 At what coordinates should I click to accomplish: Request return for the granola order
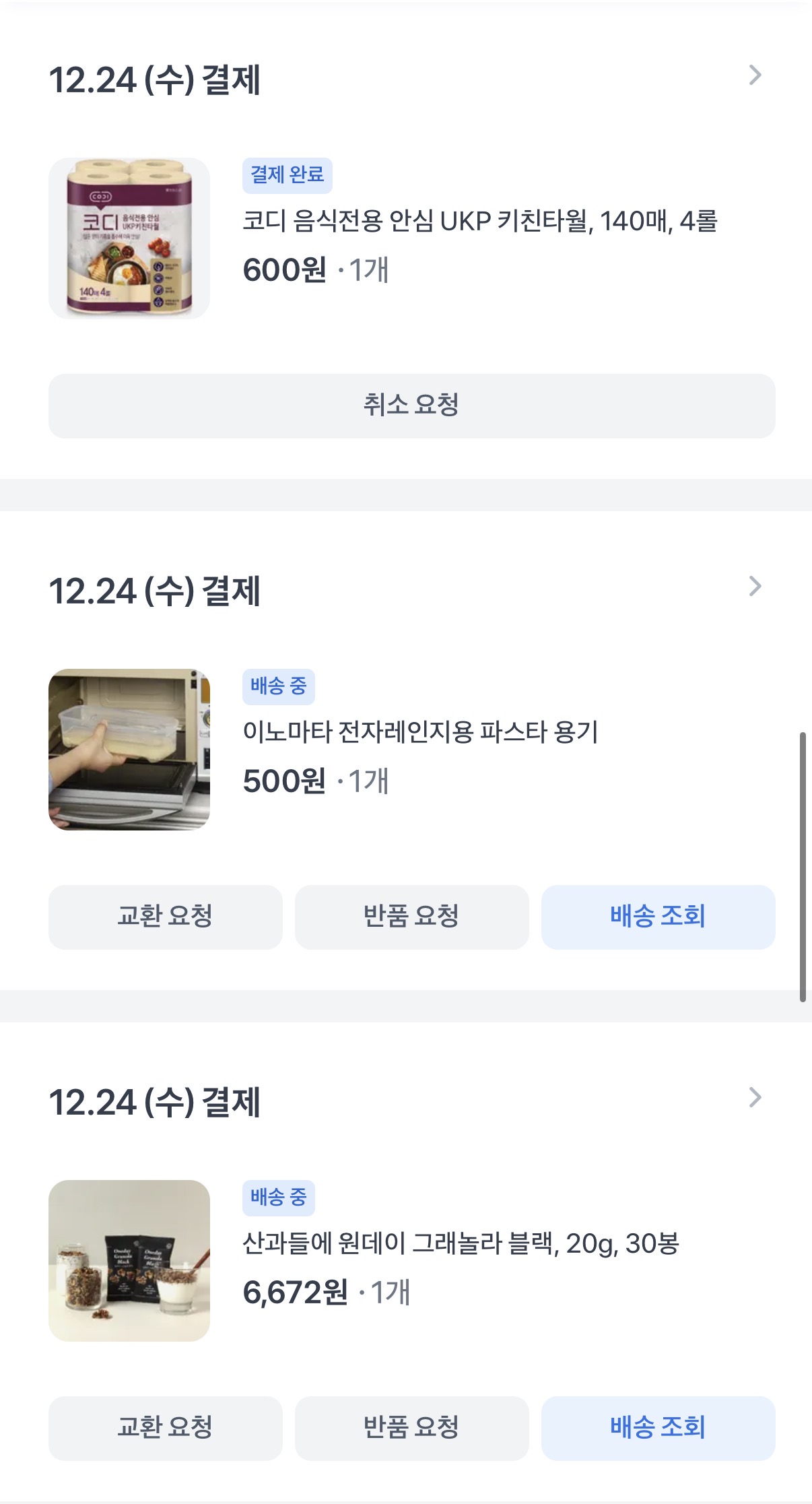(x=411, y=1428)
